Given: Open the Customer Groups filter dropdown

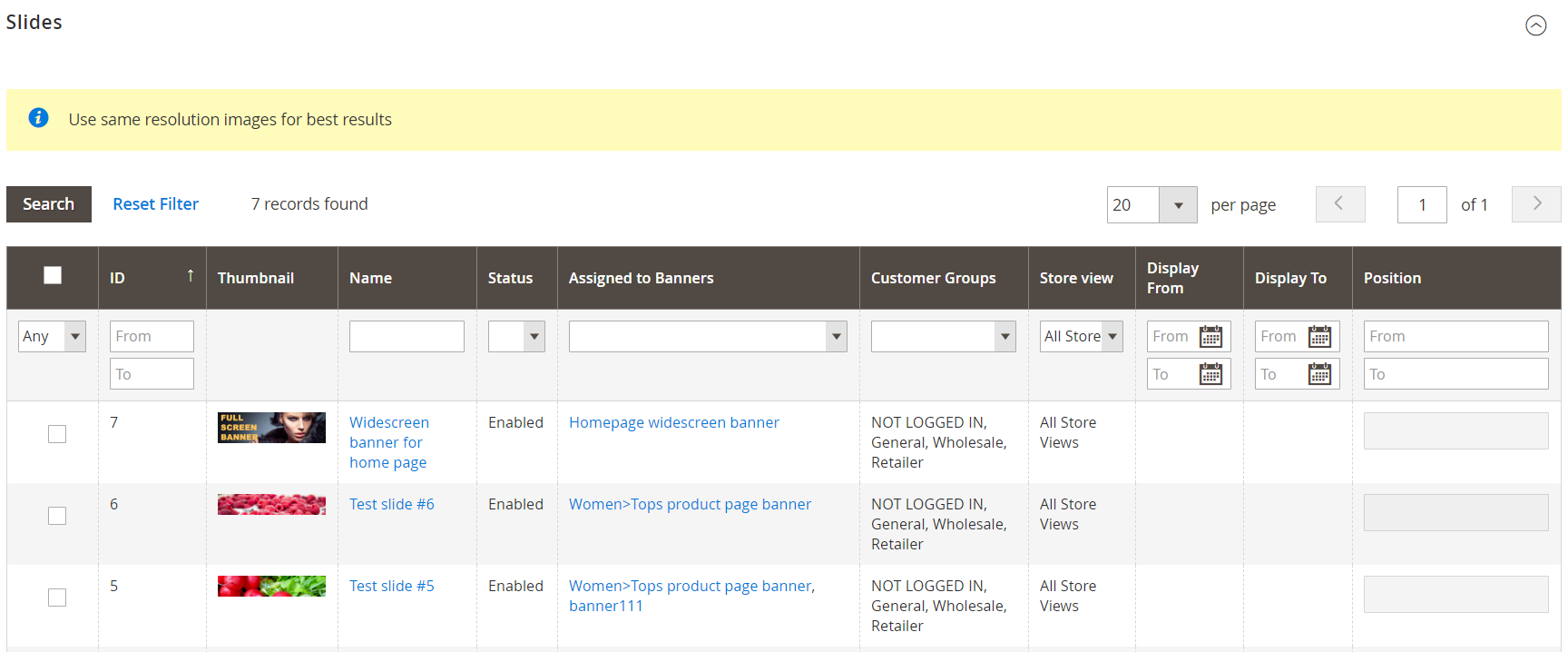Looking at the screenshot, I should [944, 336].
